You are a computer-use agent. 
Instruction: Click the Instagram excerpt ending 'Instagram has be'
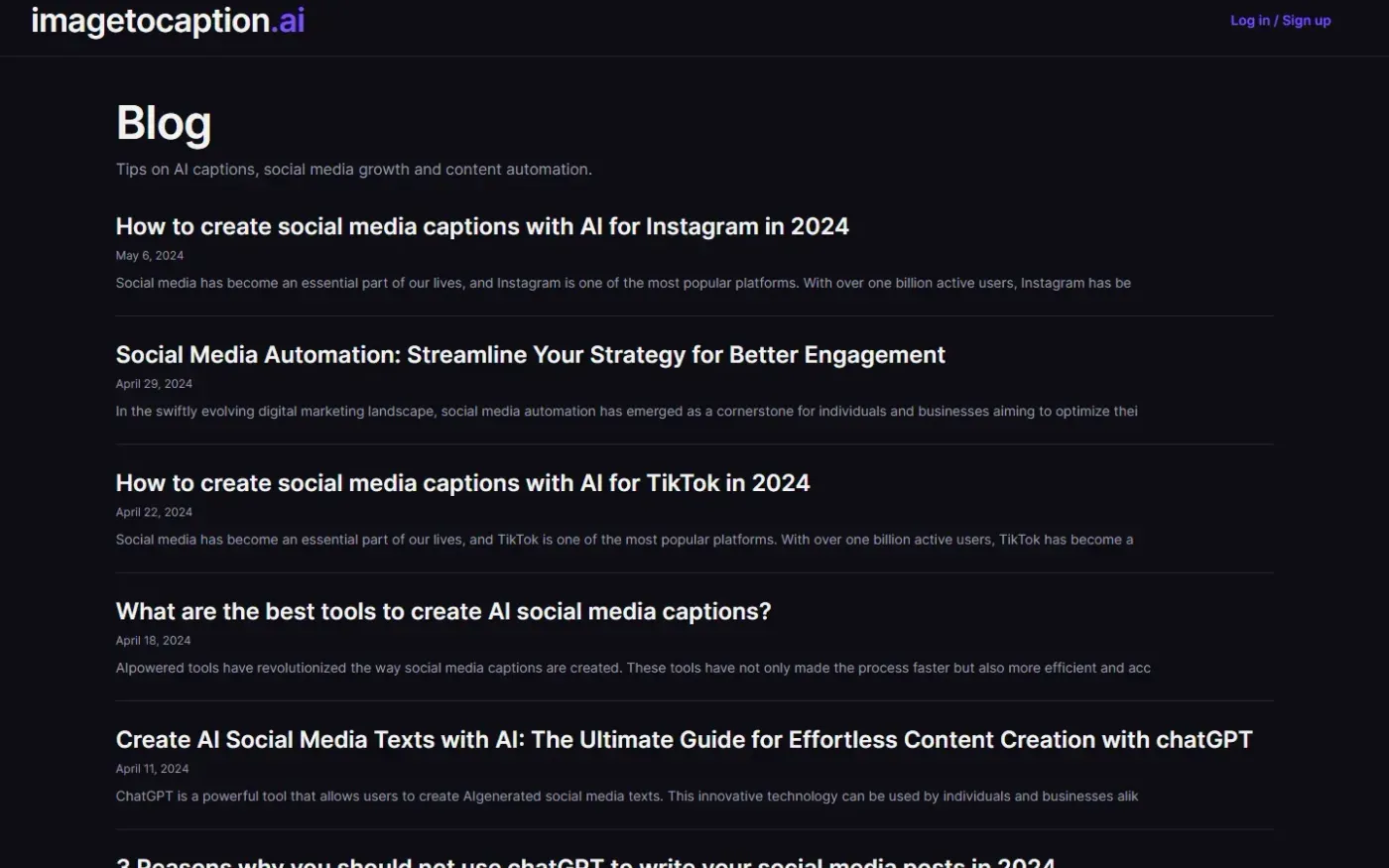click(623, 283)
